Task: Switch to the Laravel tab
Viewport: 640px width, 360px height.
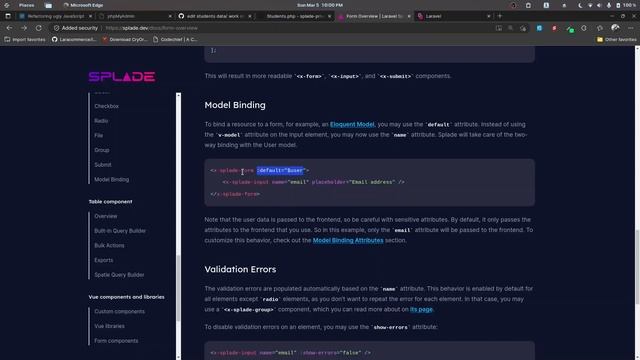Action: pos(453,16)
